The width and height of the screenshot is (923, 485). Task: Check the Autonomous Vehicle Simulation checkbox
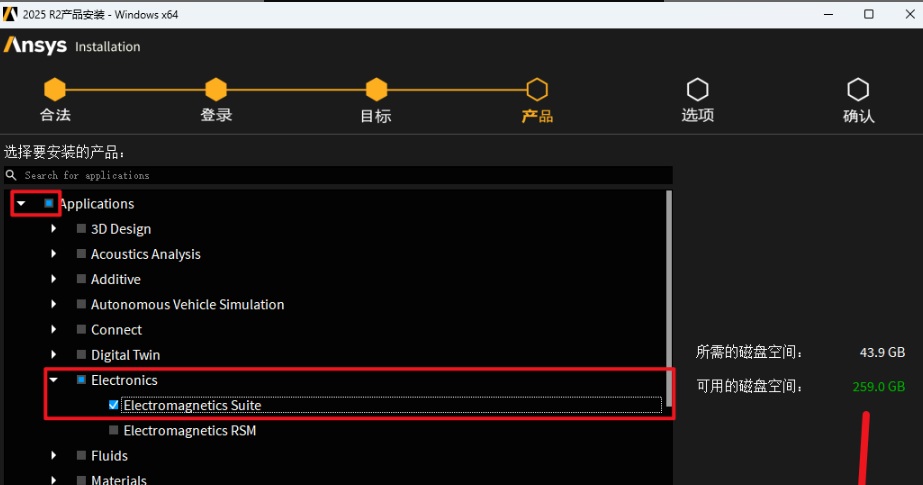82,305
